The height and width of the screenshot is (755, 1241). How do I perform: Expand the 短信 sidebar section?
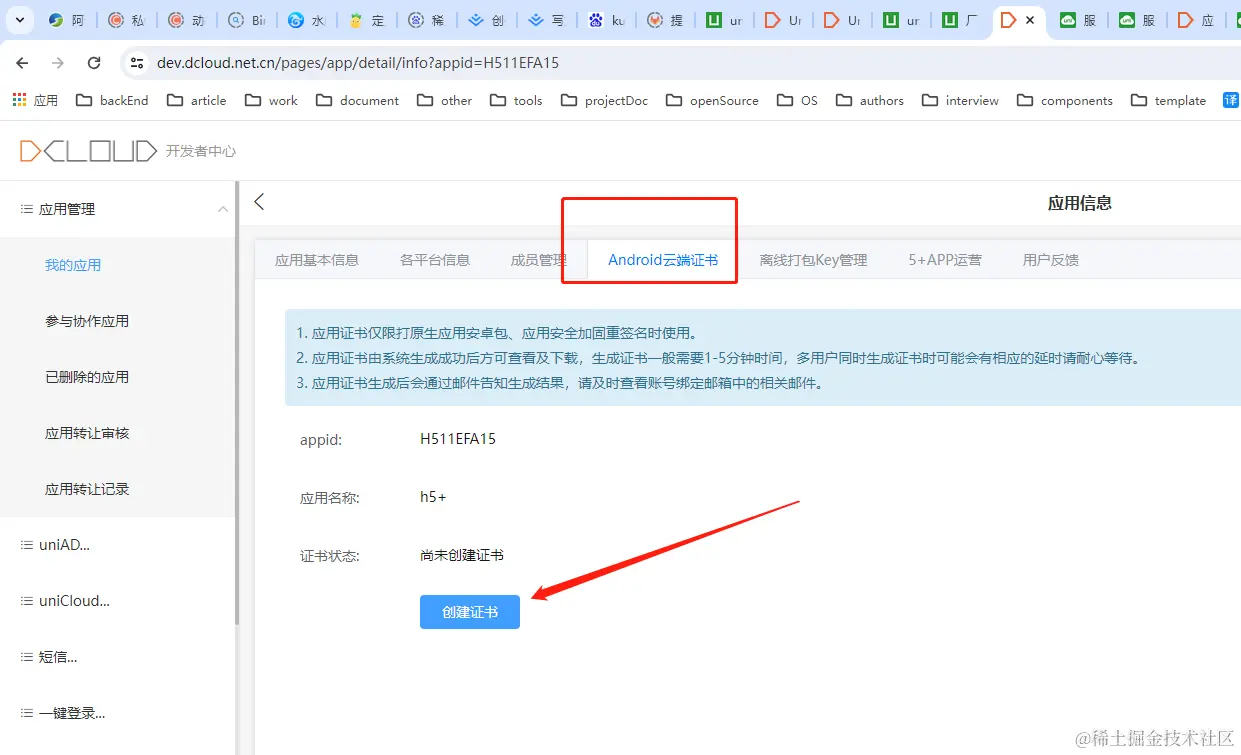[117, 657]
